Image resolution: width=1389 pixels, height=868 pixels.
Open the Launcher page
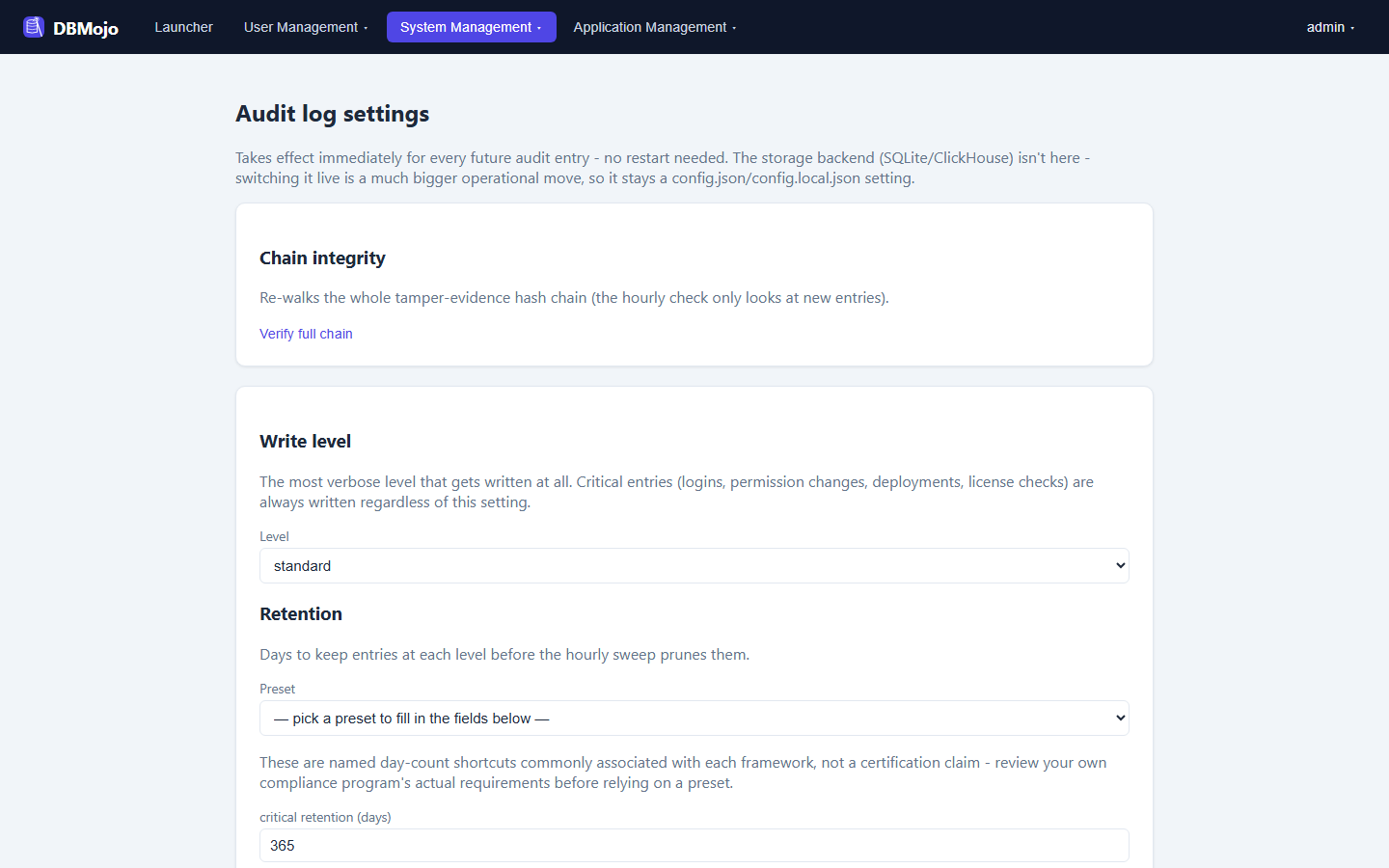coord(183,27)
